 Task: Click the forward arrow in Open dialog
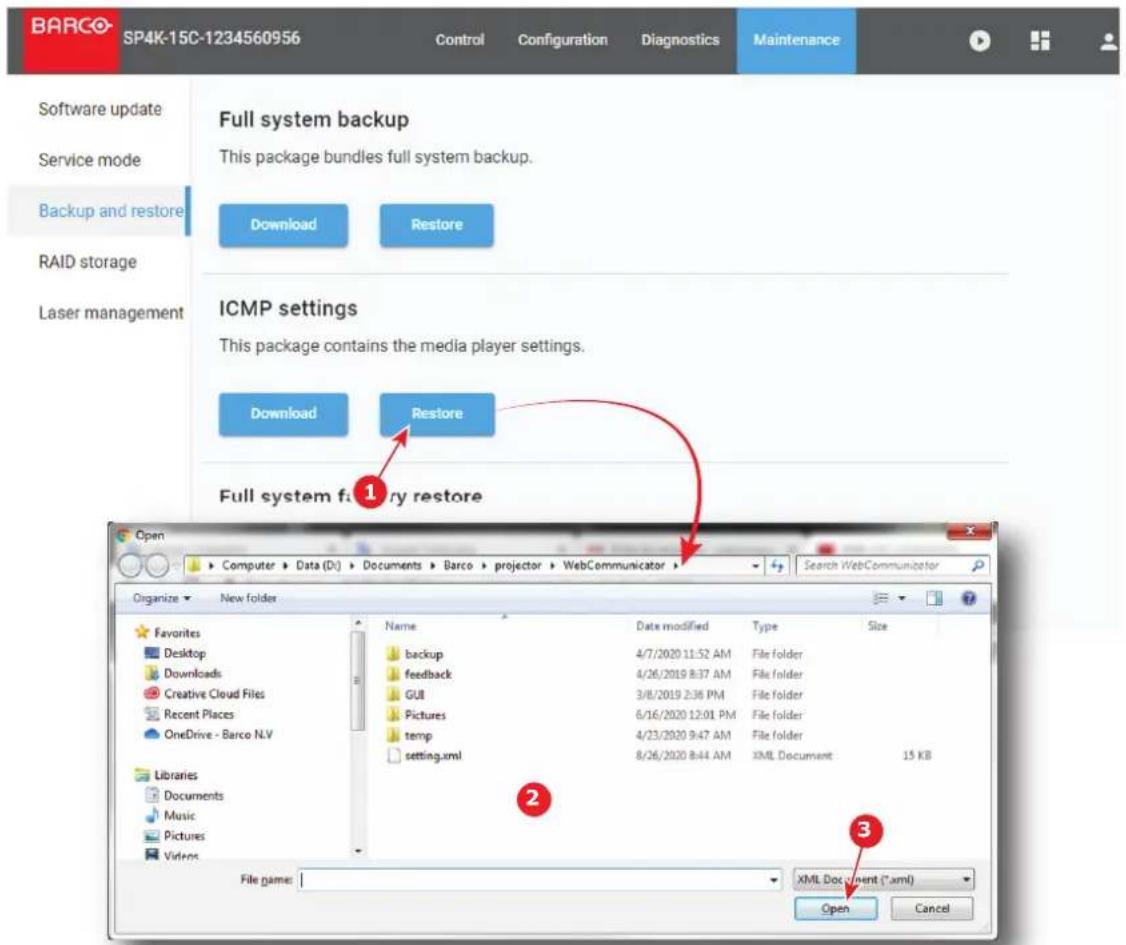pyautogui.click(x=157, y=566)
